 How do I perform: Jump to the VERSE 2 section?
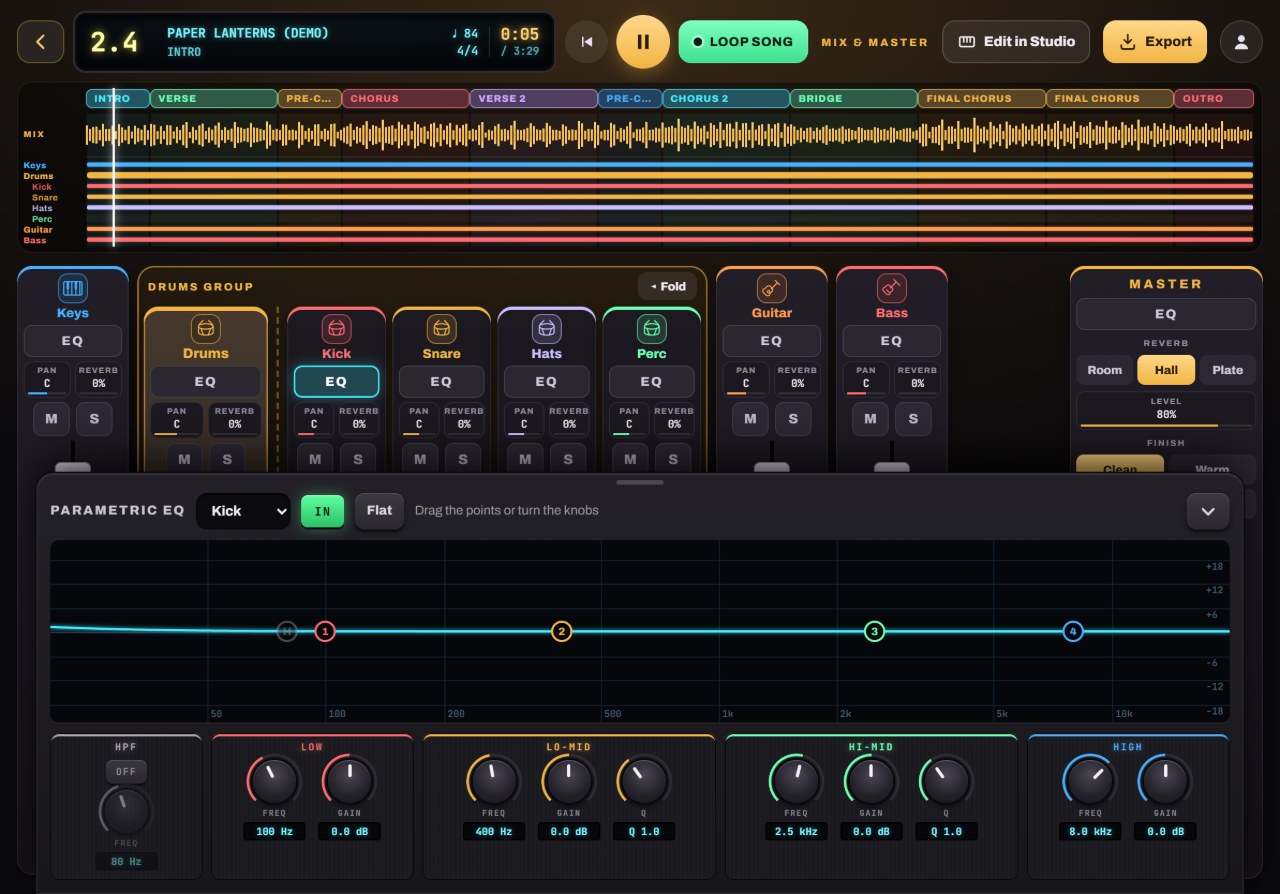(534, 98)
